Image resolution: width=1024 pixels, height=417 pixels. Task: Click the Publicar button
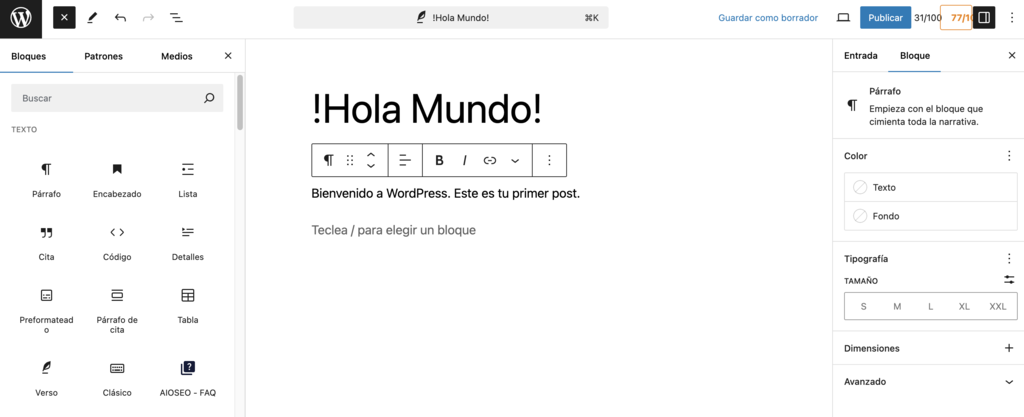click(886, 18)
